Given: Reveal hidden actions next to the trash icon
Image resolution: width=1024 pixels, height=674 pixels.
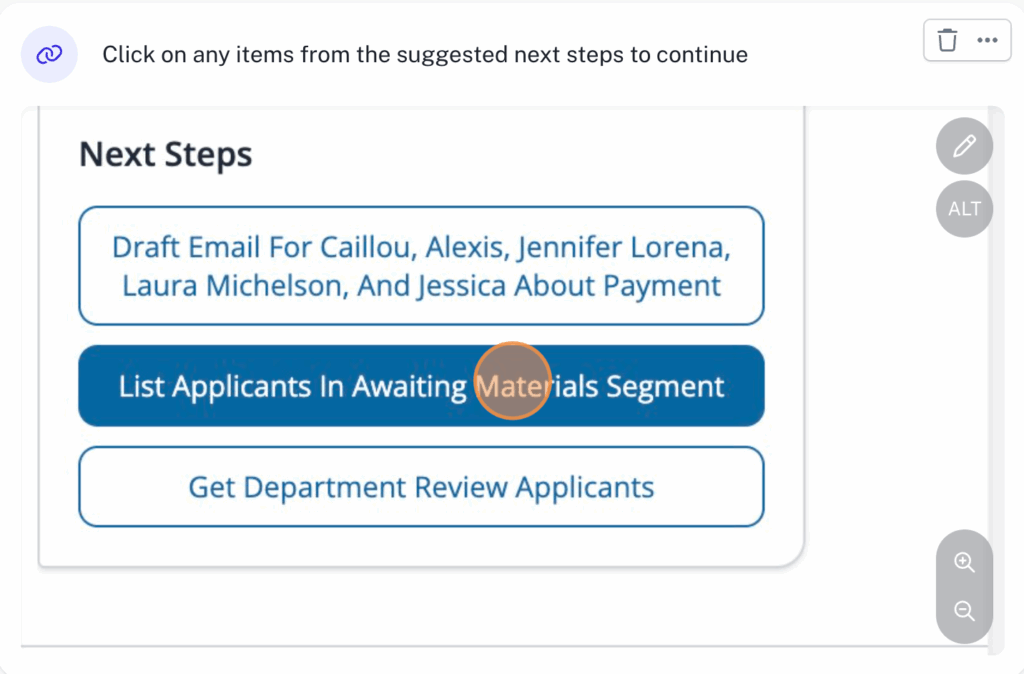Looking at the screenshot, I should [987, 39].
